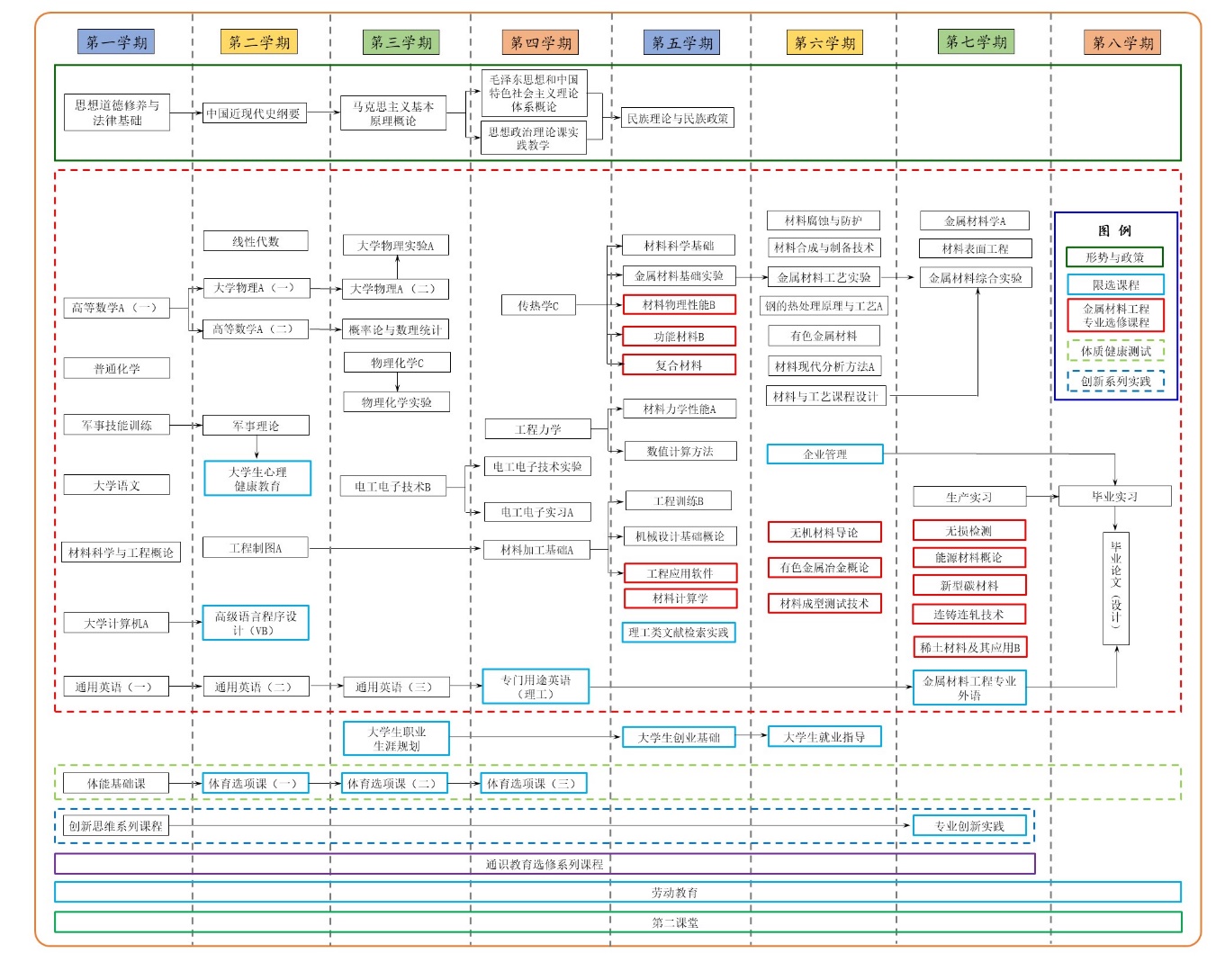
Task: Select the 无损检测 elective box
Action: pos(968,531)
